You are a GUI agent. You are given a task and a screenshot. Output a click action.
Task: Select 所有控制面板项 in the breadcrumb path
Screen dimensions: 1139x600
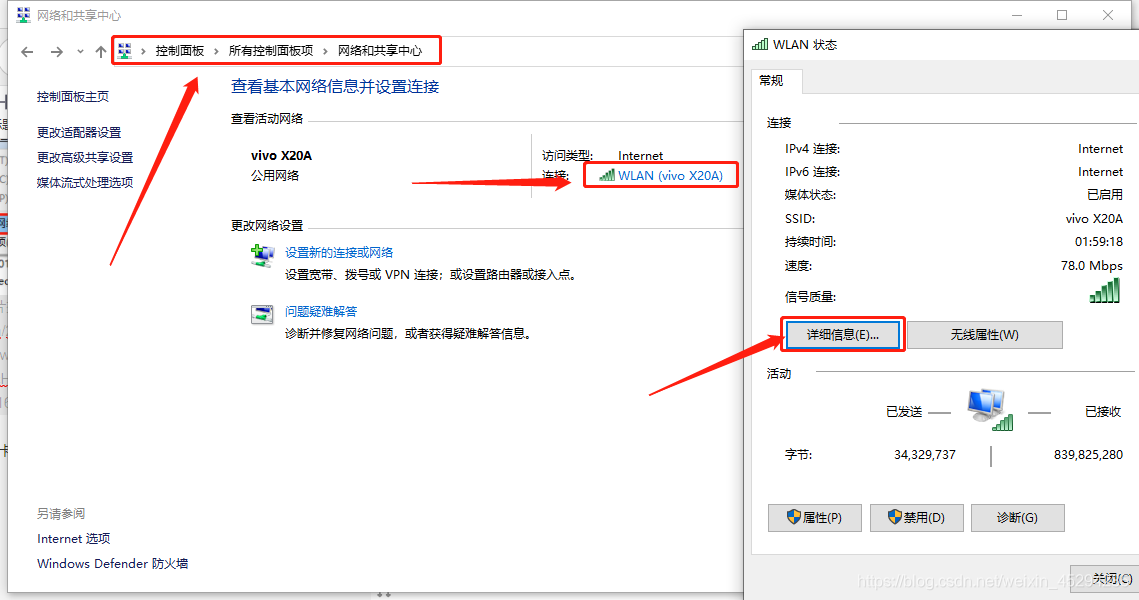[x=270, y=51]
